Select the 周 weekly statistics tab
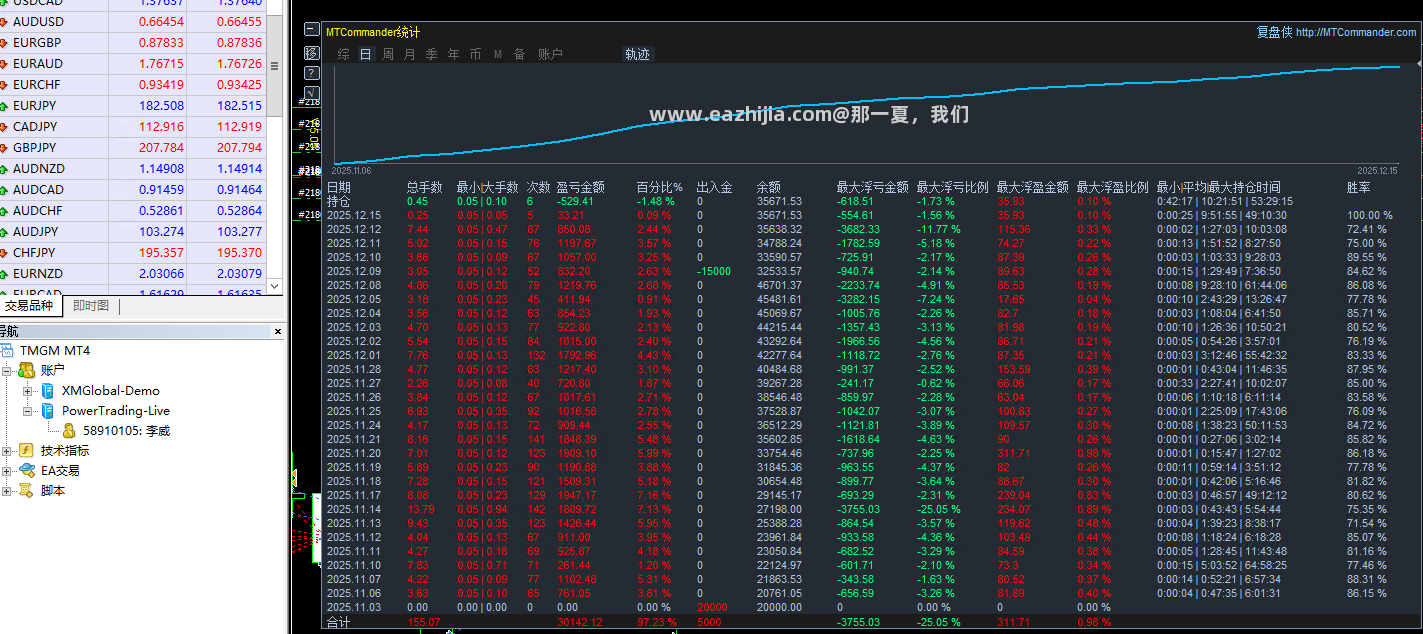The width and height of the screenshot is (1423, 634). (x=388, y=54)
